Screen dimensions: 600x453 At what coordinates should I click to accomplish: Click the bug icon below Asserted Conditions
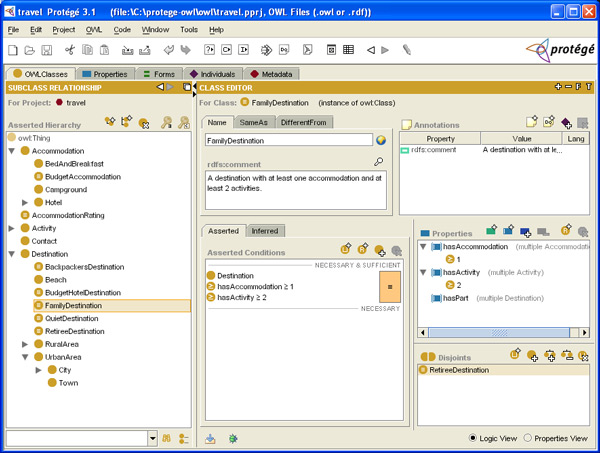tap(232, 438)
